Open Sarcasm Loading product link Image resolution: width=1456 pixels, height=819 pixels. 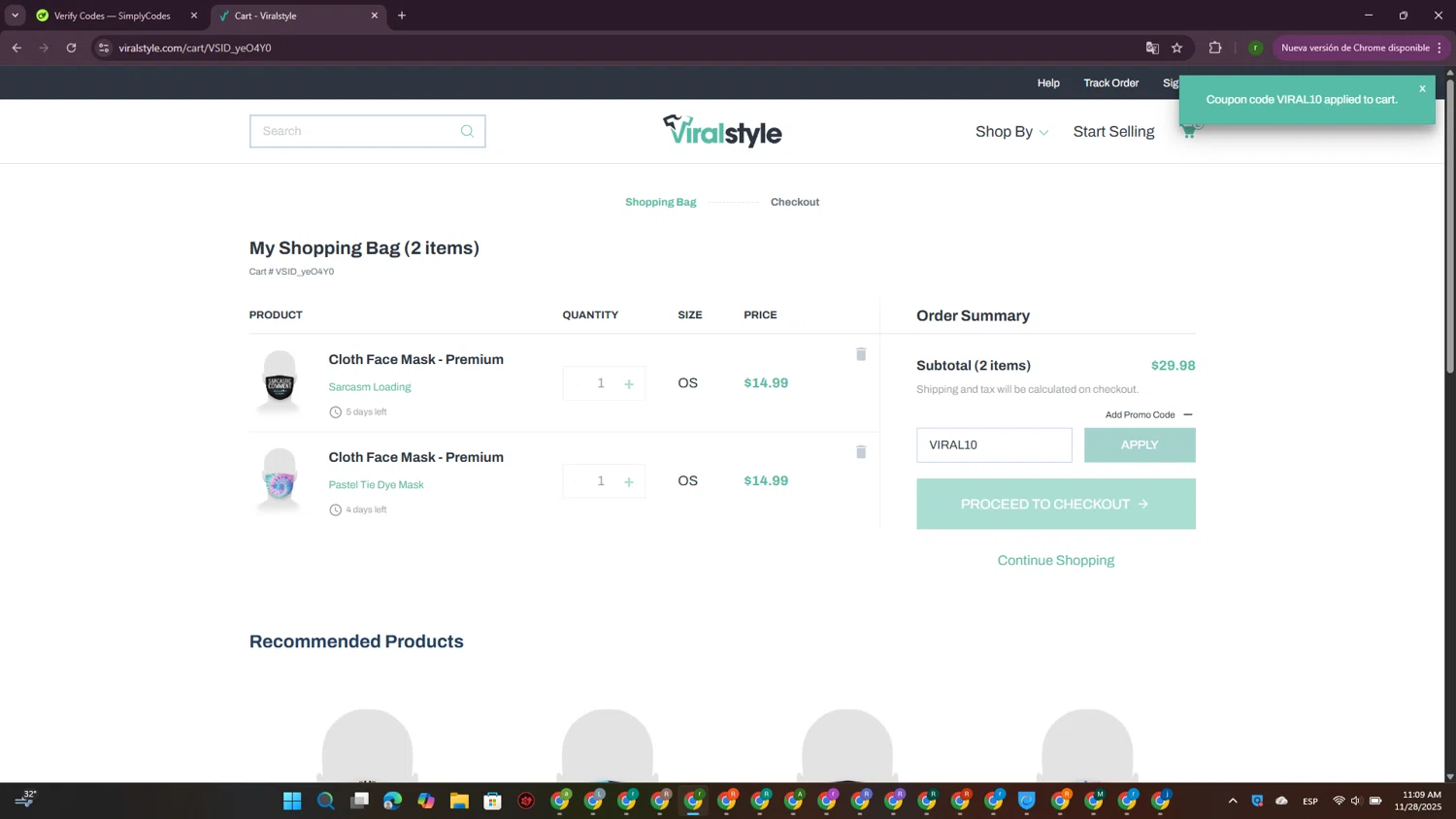[370, 387]
